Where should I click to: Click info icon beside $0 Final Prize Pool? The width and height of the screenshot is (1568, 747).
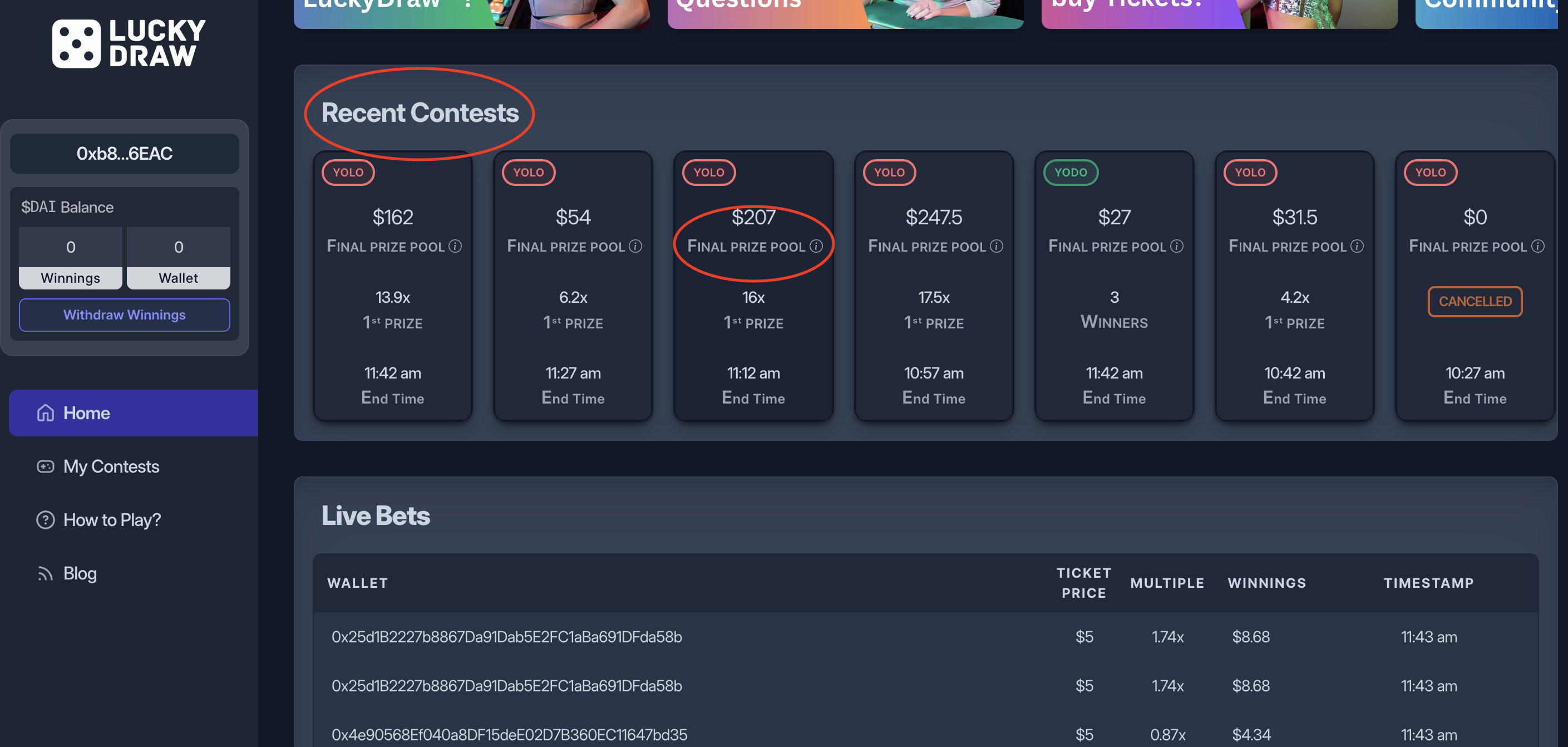pos(1537,246)
